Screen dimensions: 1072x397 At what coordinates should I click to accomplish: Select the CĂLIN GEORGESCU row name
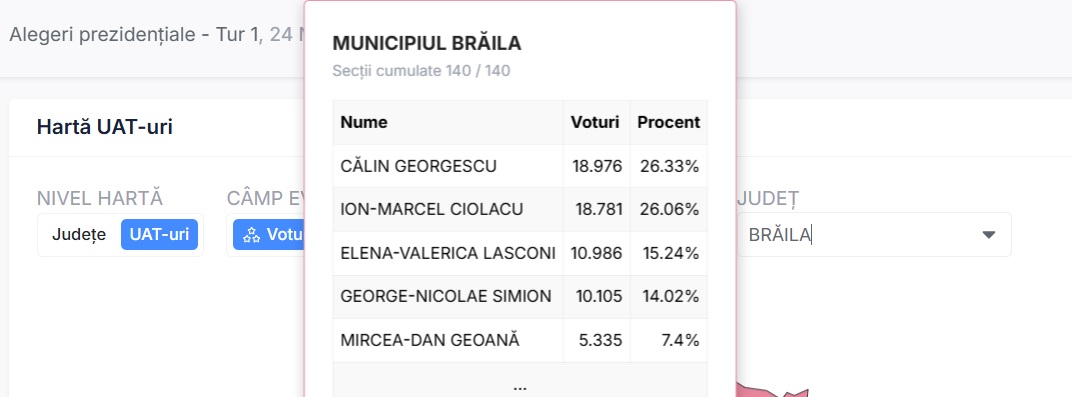[x=418, y=166]
